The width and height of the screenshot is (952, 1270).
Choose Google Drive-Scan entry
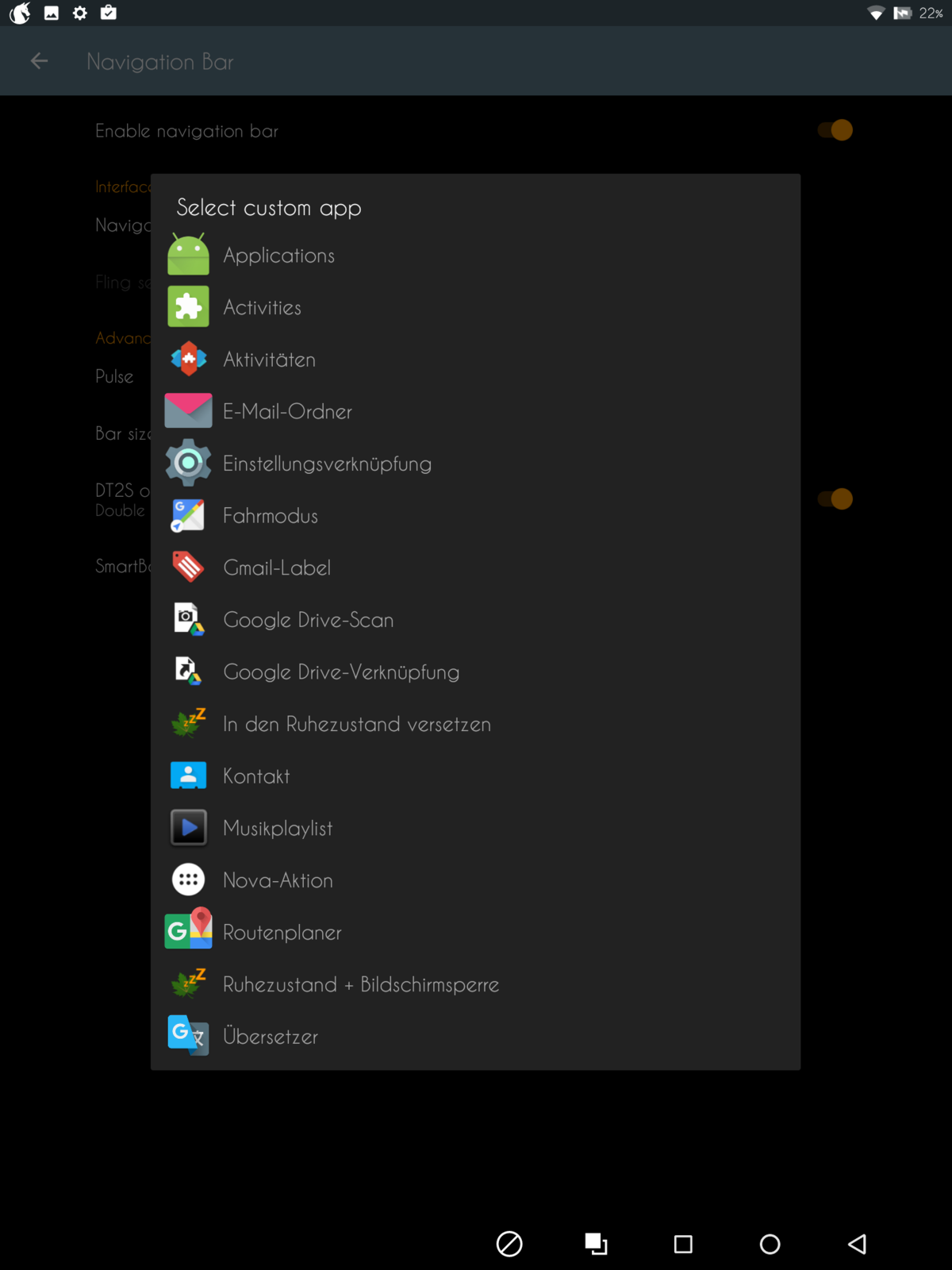(308, 620)
